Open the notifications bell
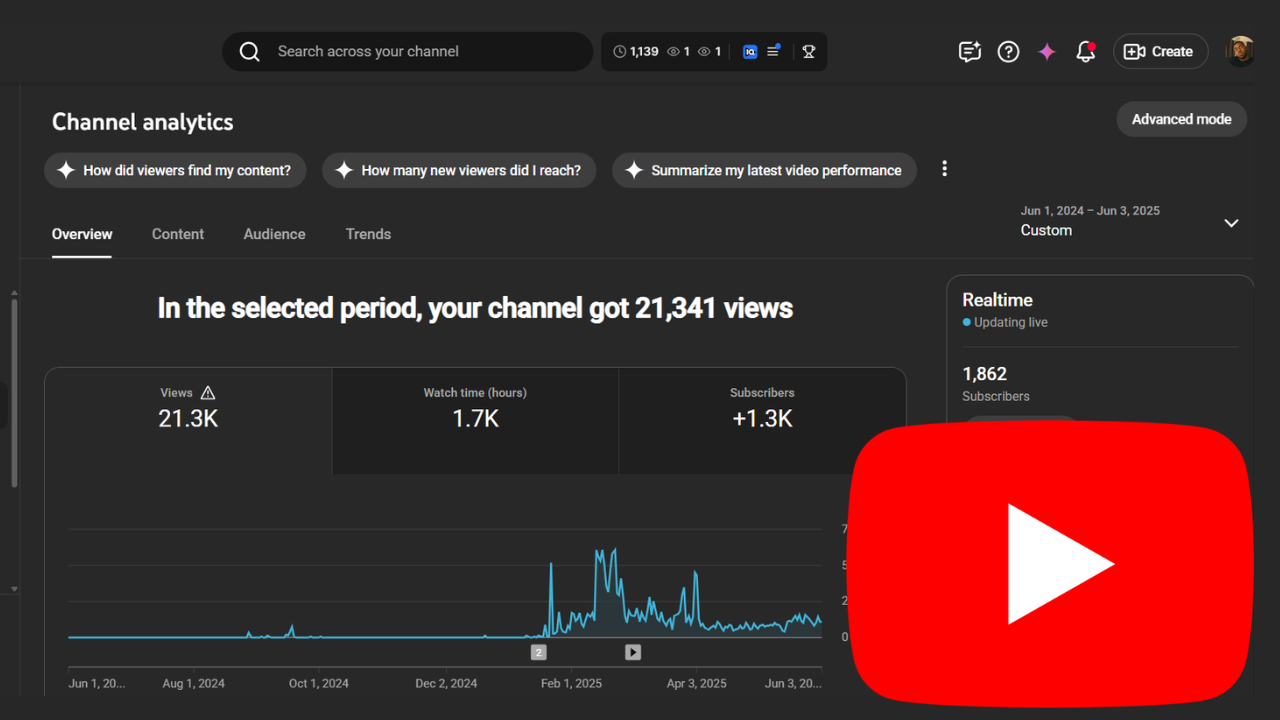1280x720 pixels. coord(1085,52)
